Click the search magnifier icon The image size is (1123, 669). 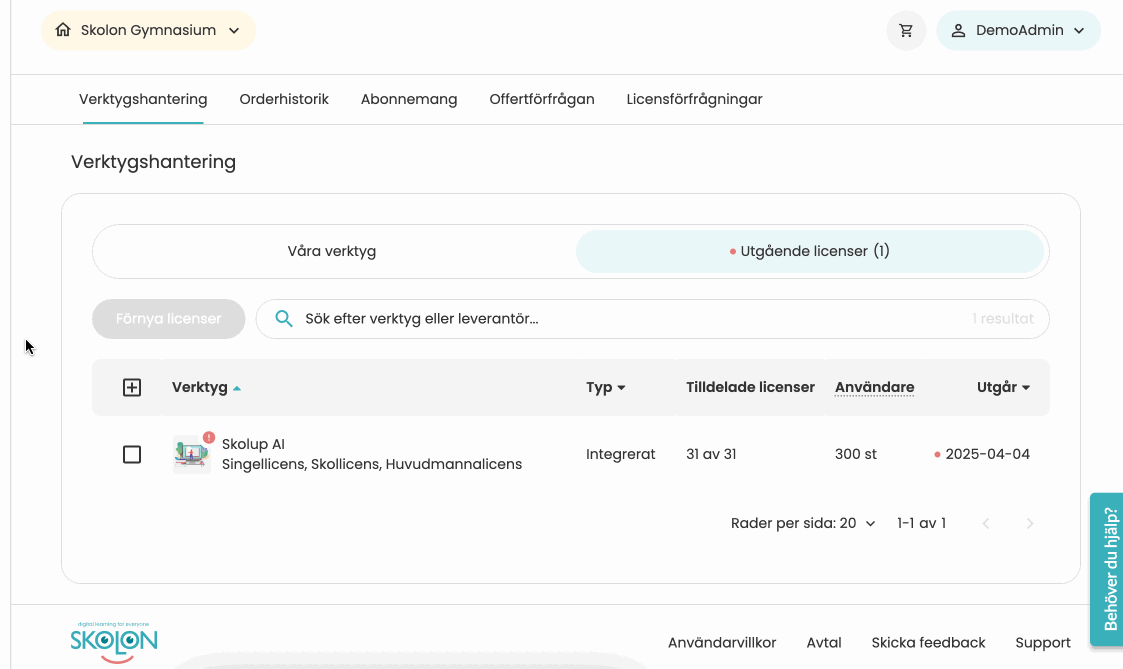[x=284, y=319]
